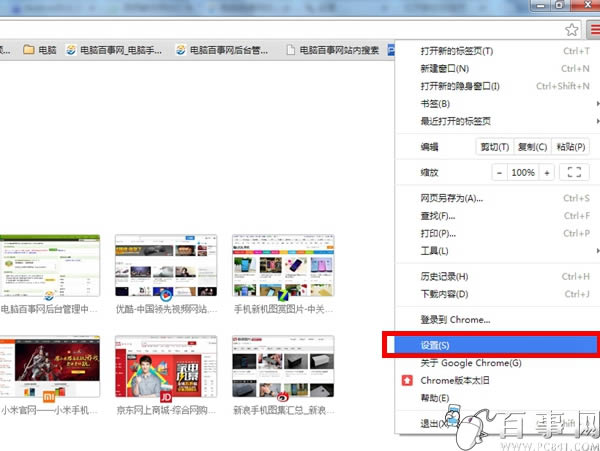Select 打开新的标签页(T) menu item
This screenshot has height=451, width=600.
[497, 51]
